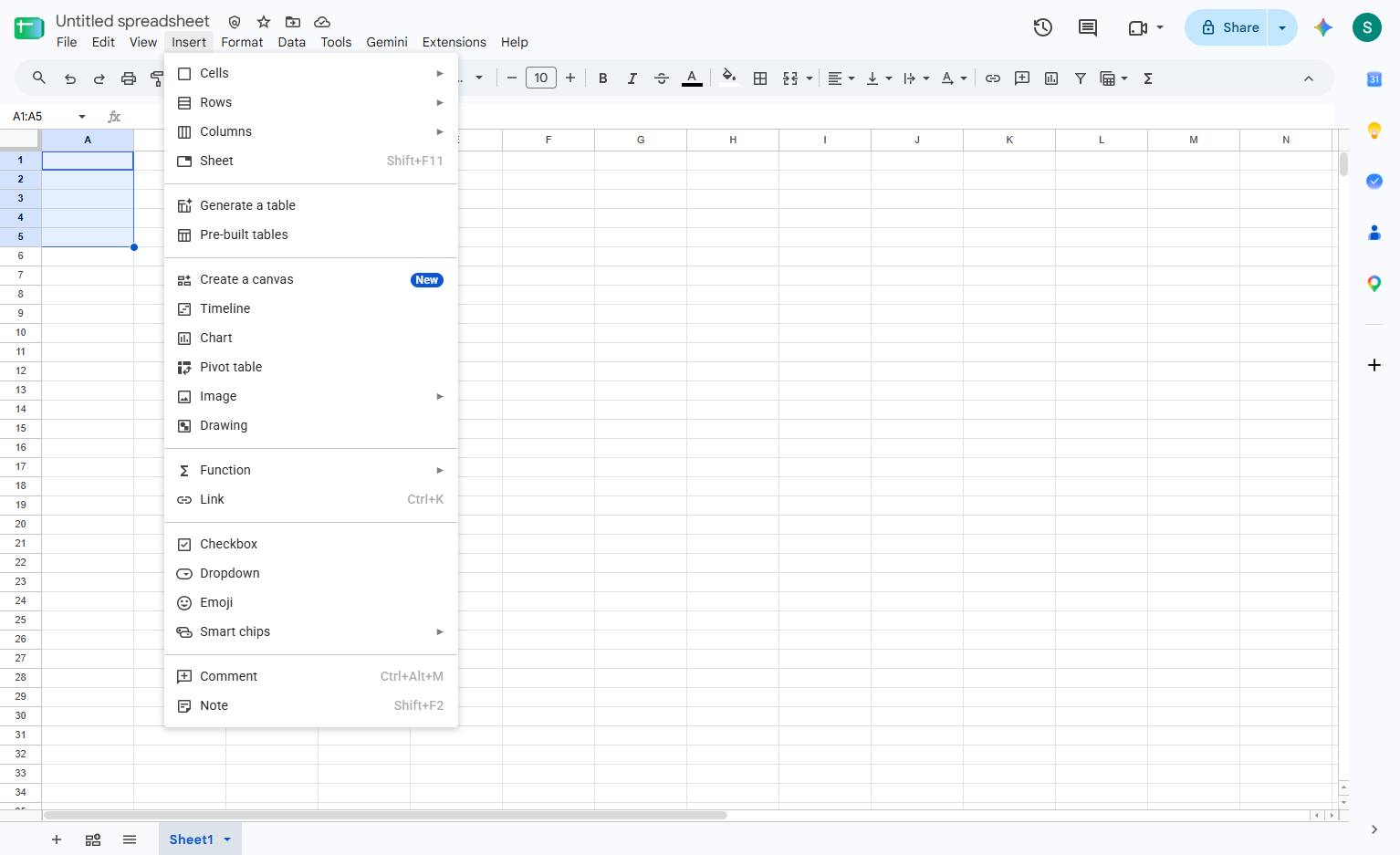Click the insert link toolbar icon
Image resolution: width=1400 pixels, height=855 pixels.
pos(993,78)
